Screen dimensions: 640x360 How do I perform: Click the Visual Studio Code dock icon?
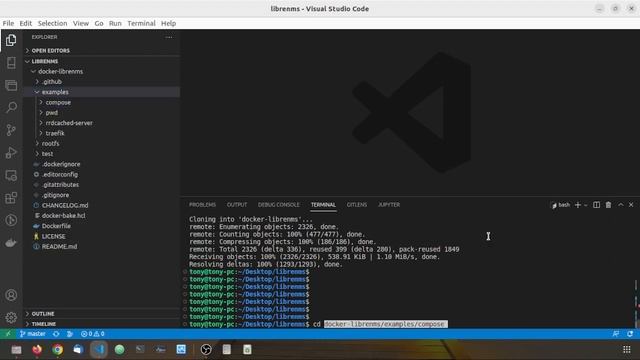tap(99, 349)
